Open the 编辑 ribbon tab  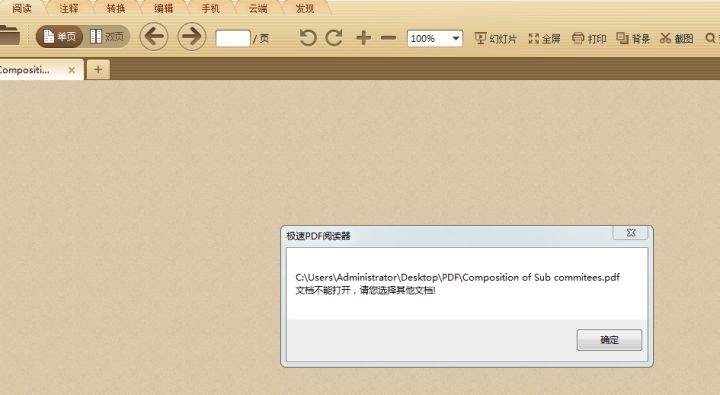click(163, 8)
